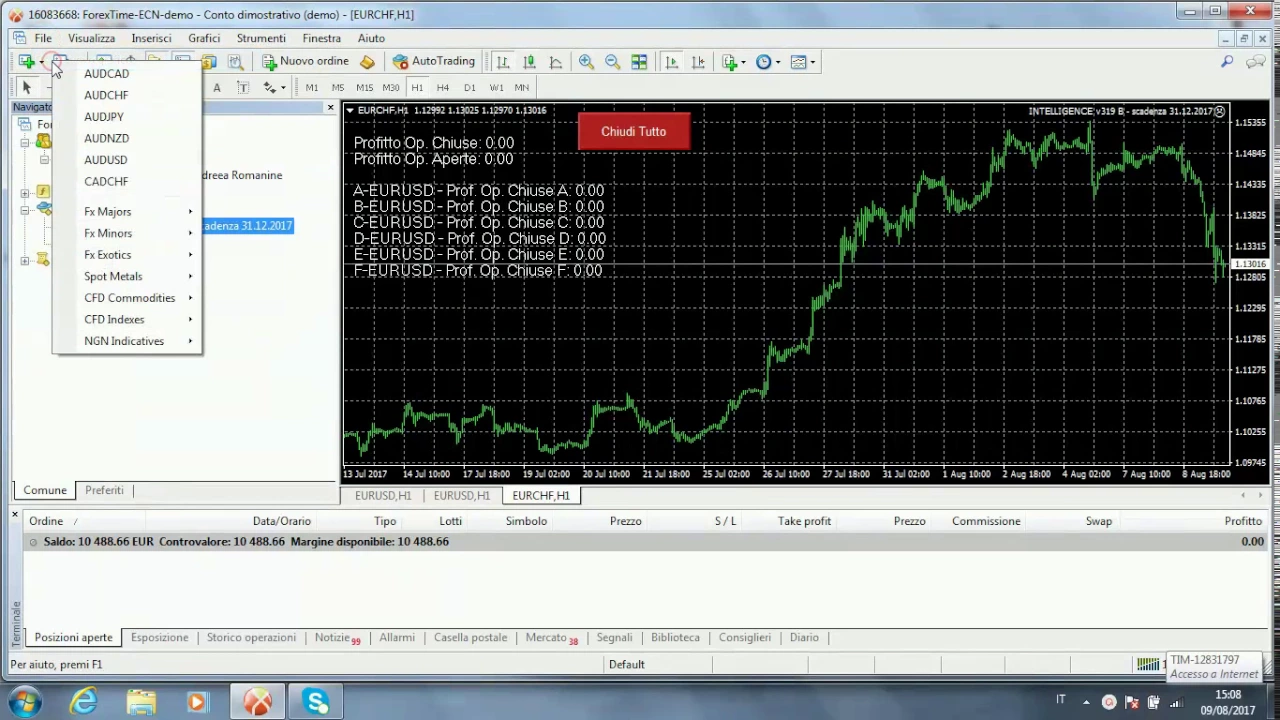
Task: Expand the CFD Commodities submenu
Action: (127, 298)
